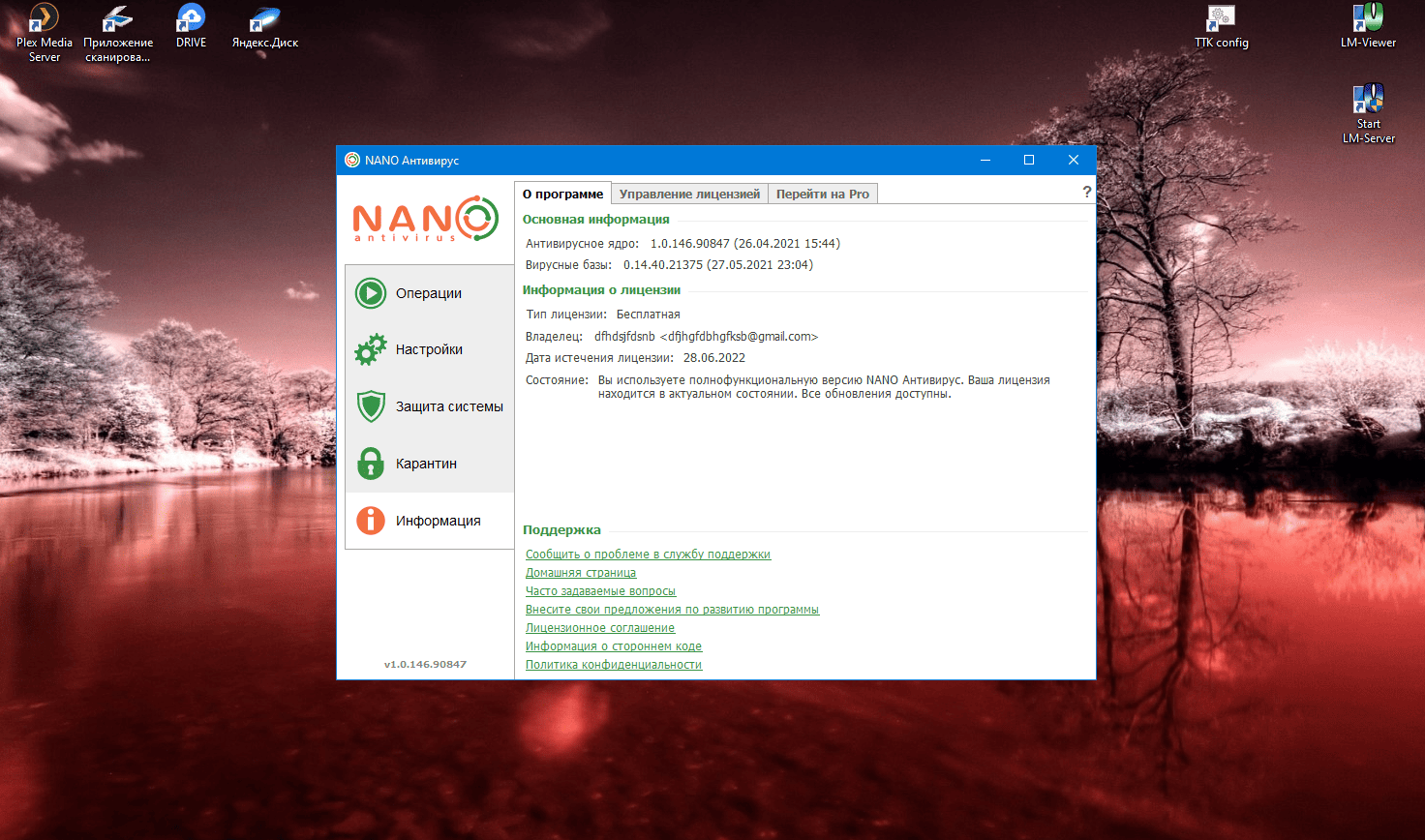Open Сообщить о проблеме в службу поддержки
The height and width of the screenshot is (840, 1425).
click(x=648, y=555)
